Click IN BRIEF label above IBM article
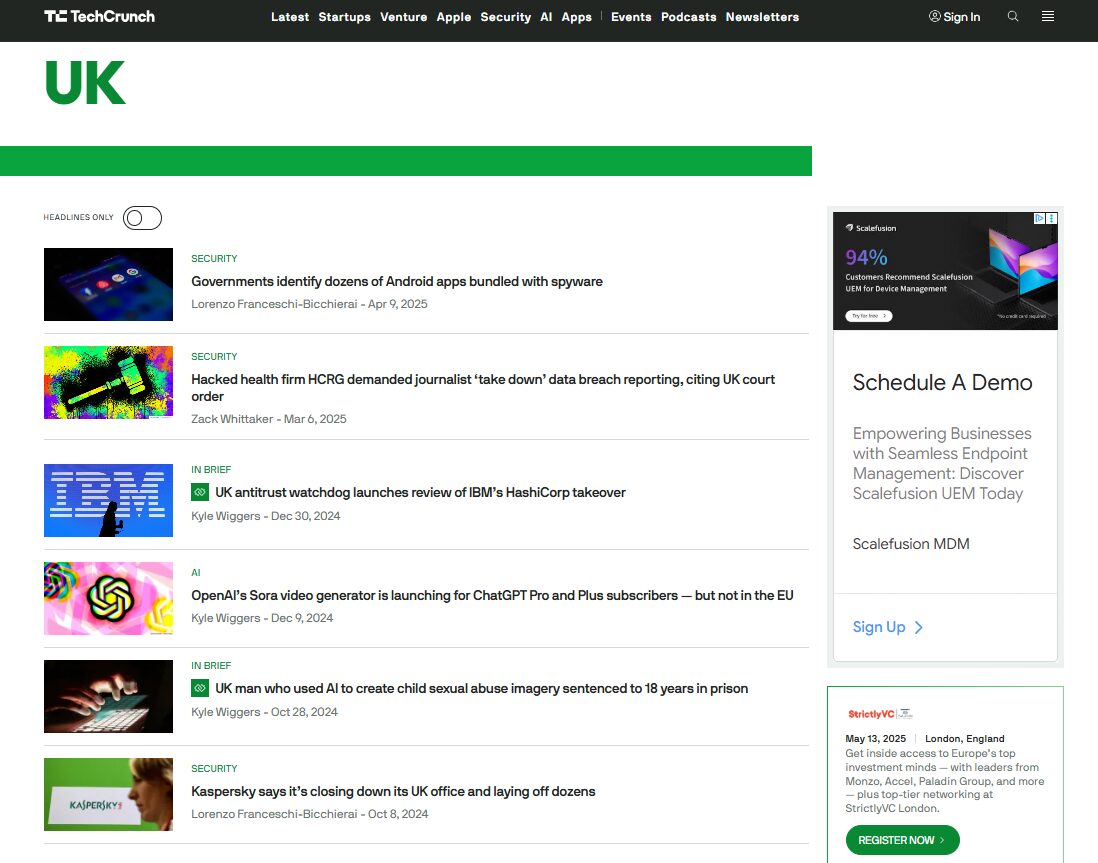This screenshot has height=863, width=1098. click(211, 469)
